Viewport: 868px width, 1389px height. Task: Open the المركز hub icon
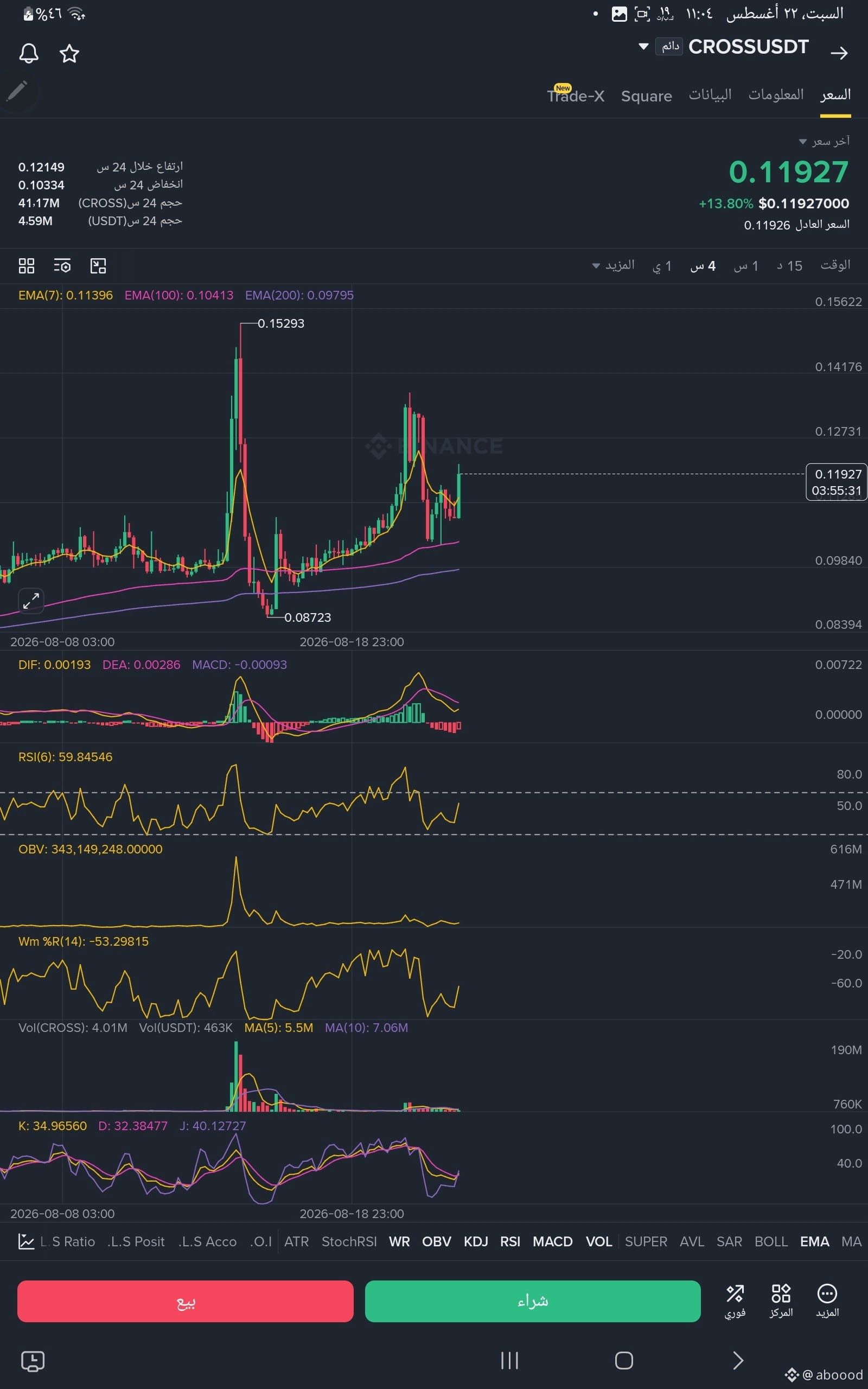[781, 1301]
